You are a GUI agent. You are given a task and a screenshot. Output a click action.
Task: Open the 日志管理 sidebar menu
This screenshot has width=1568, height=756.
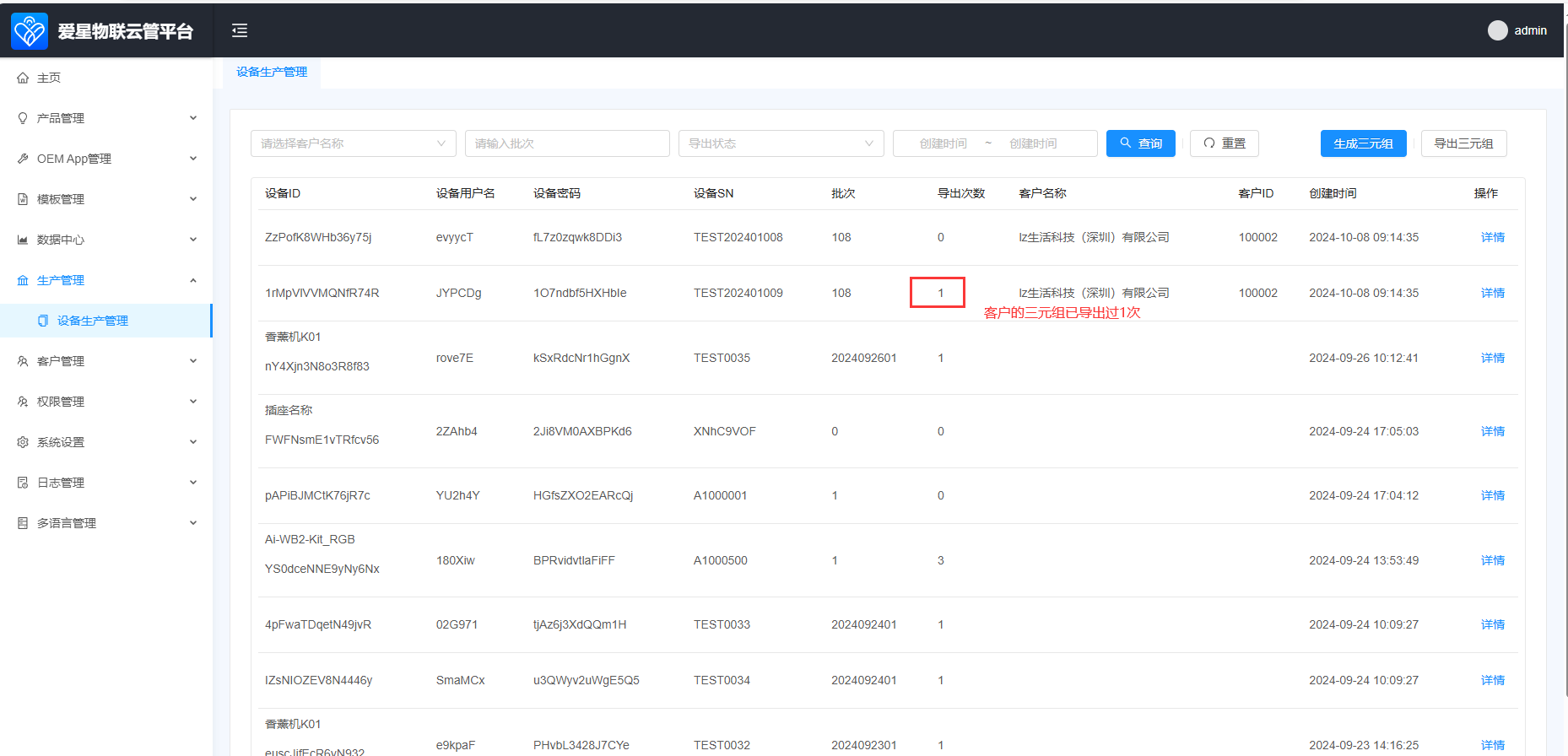click(x=106, y=483)
